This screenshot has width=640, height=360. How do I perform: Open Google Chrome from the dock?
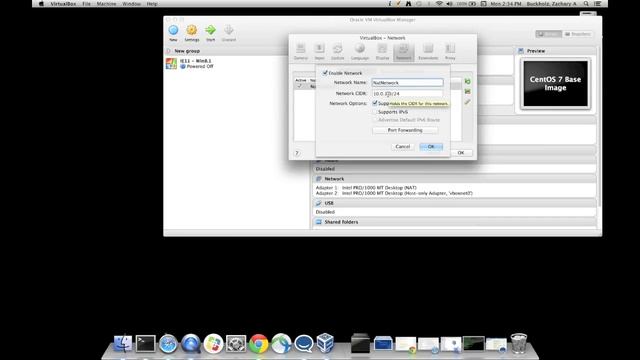coord(258,344)
